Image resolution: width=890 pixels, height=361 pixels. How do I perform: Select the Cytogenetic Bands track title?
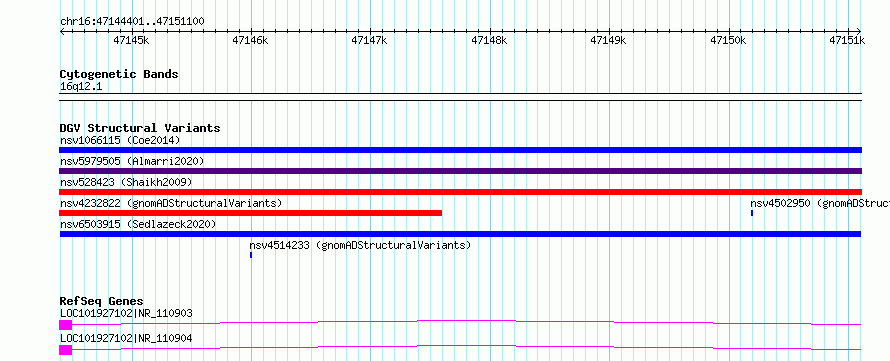(119, 74)
